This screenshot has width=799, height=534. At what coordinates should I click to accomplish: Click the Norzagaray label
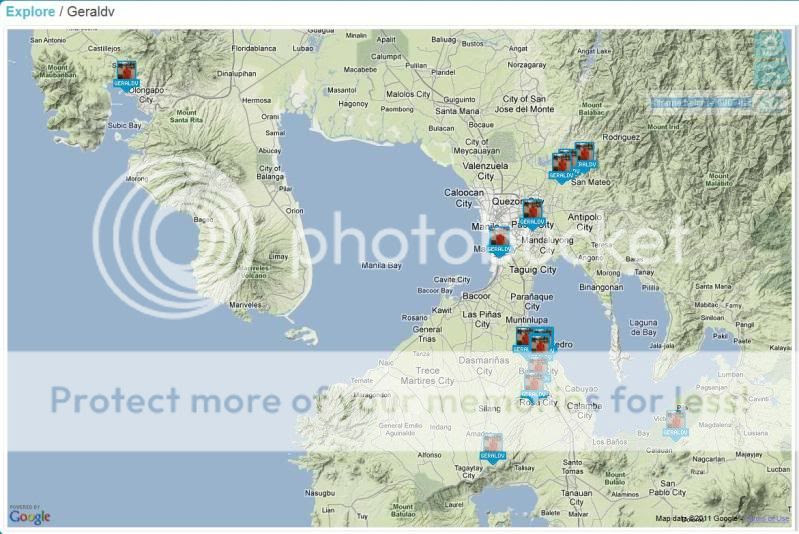click(x=526, y=65)
